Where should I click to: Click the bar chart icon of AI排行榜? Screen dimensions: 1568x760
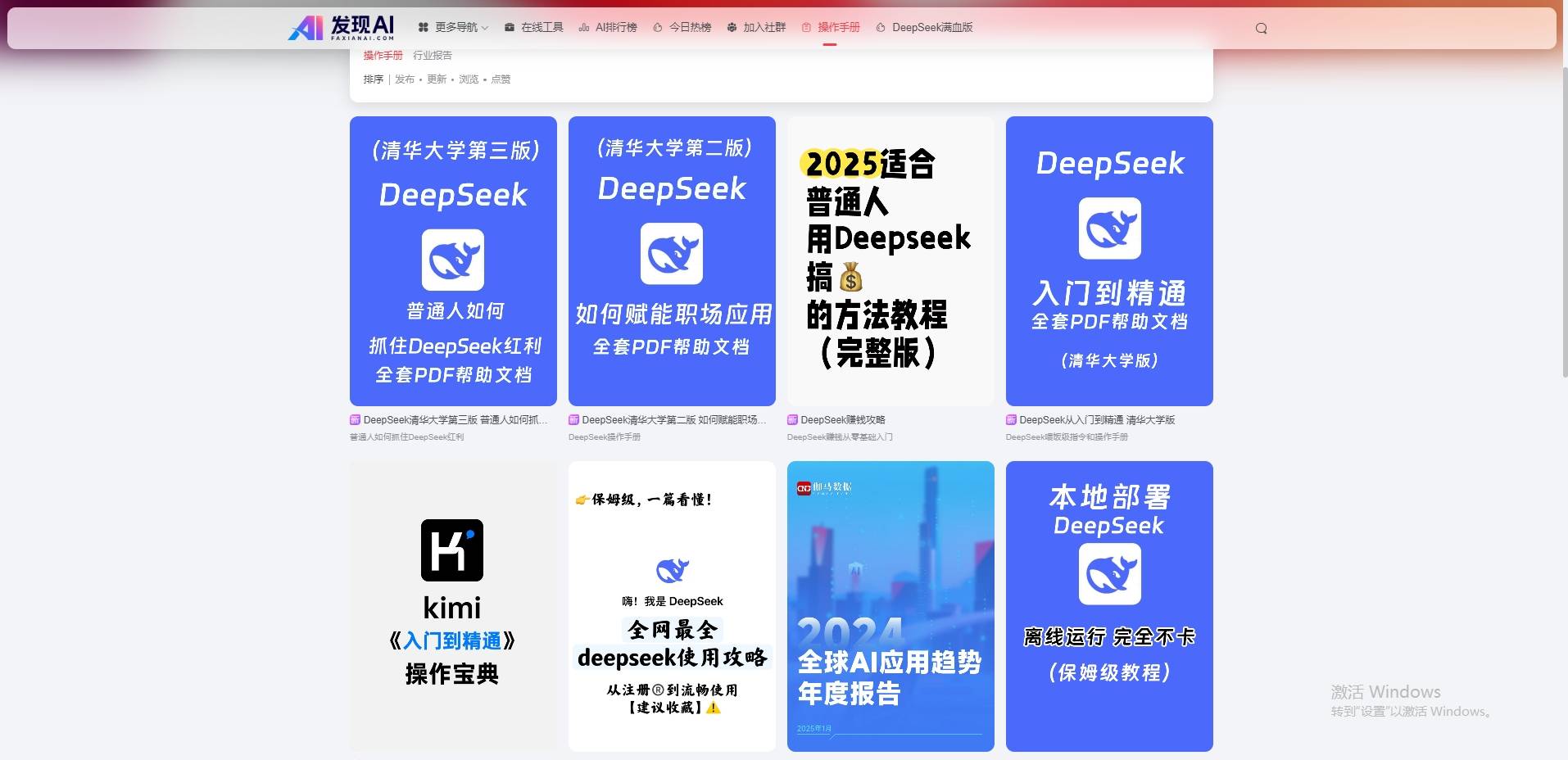pyautogui.click(x=584, y=27)
